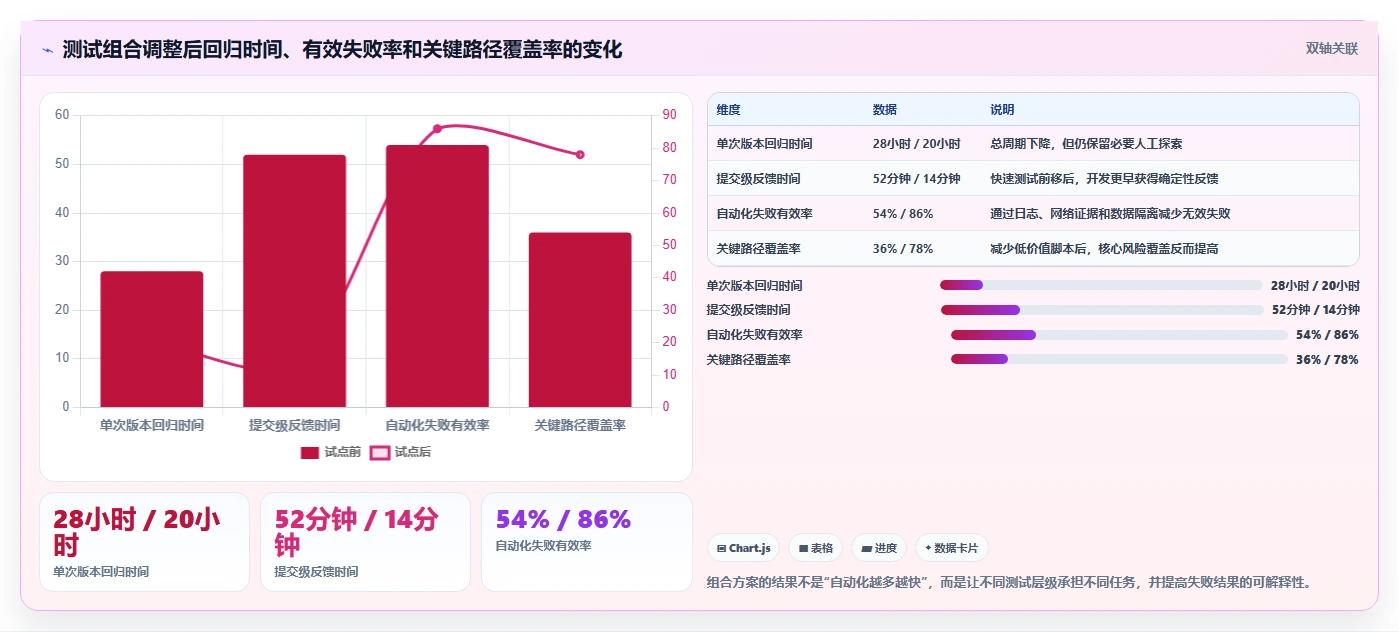Click the dashboard title about 回归时间 changes
The height and width of the screenshot is (632, 1399).
(x=342, y=50)
